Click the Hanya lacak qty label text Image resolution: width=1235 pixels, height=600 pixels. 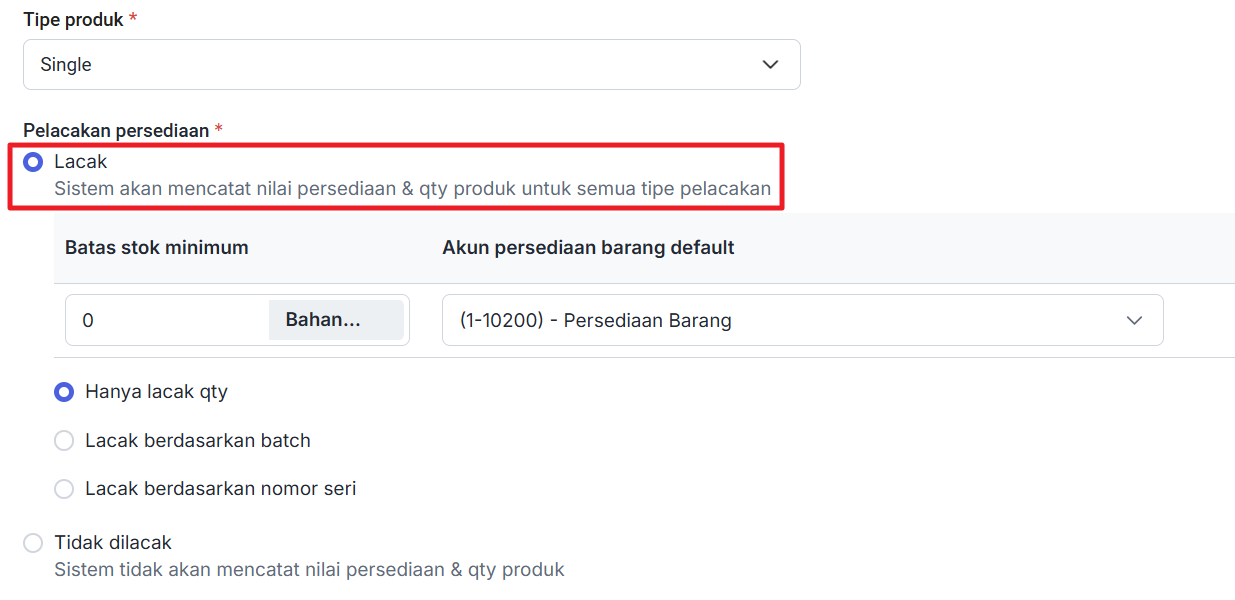click(156, 392)
